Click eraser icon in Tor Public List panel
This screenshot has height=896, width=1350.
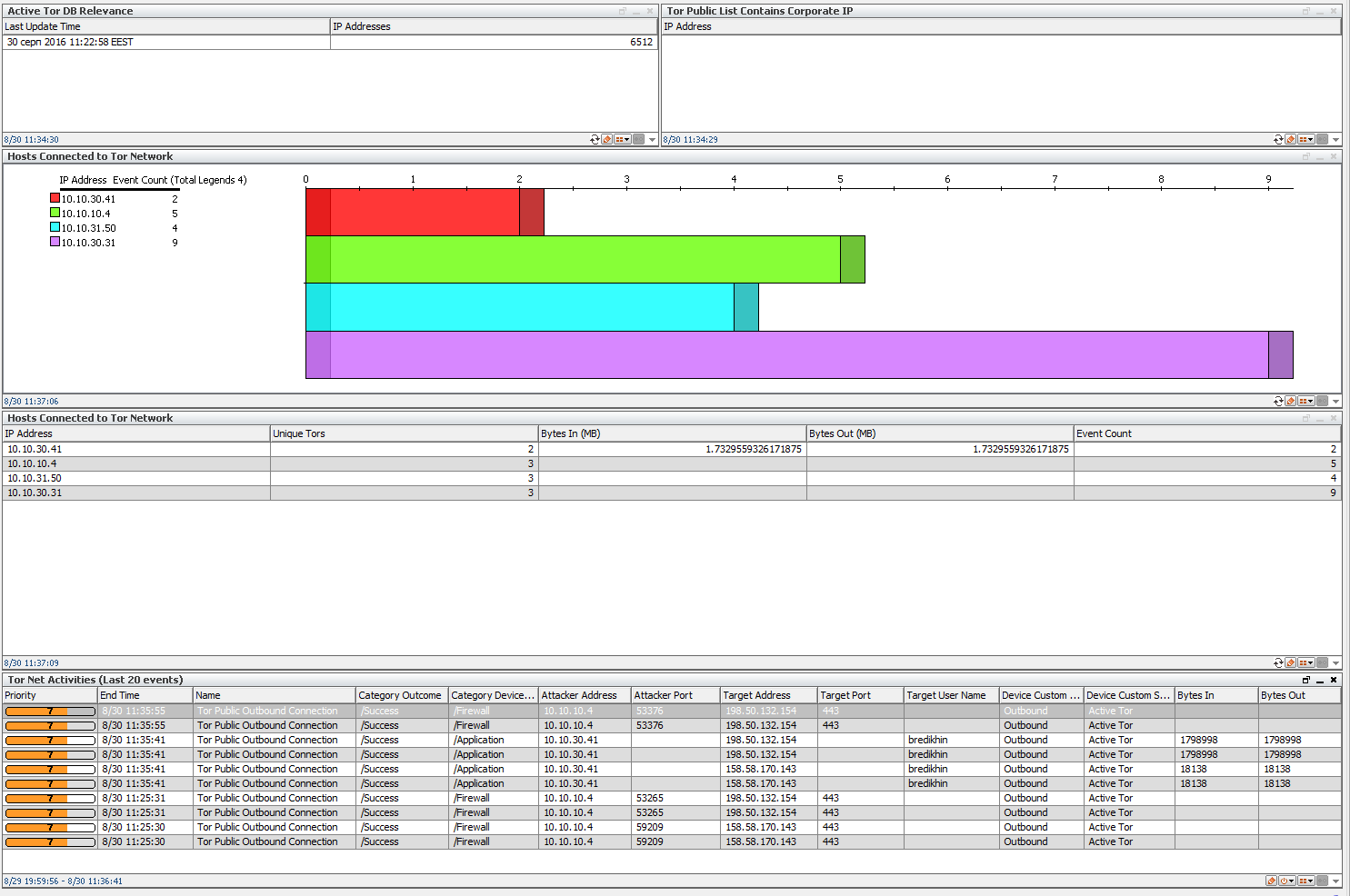click(1290, 140)
